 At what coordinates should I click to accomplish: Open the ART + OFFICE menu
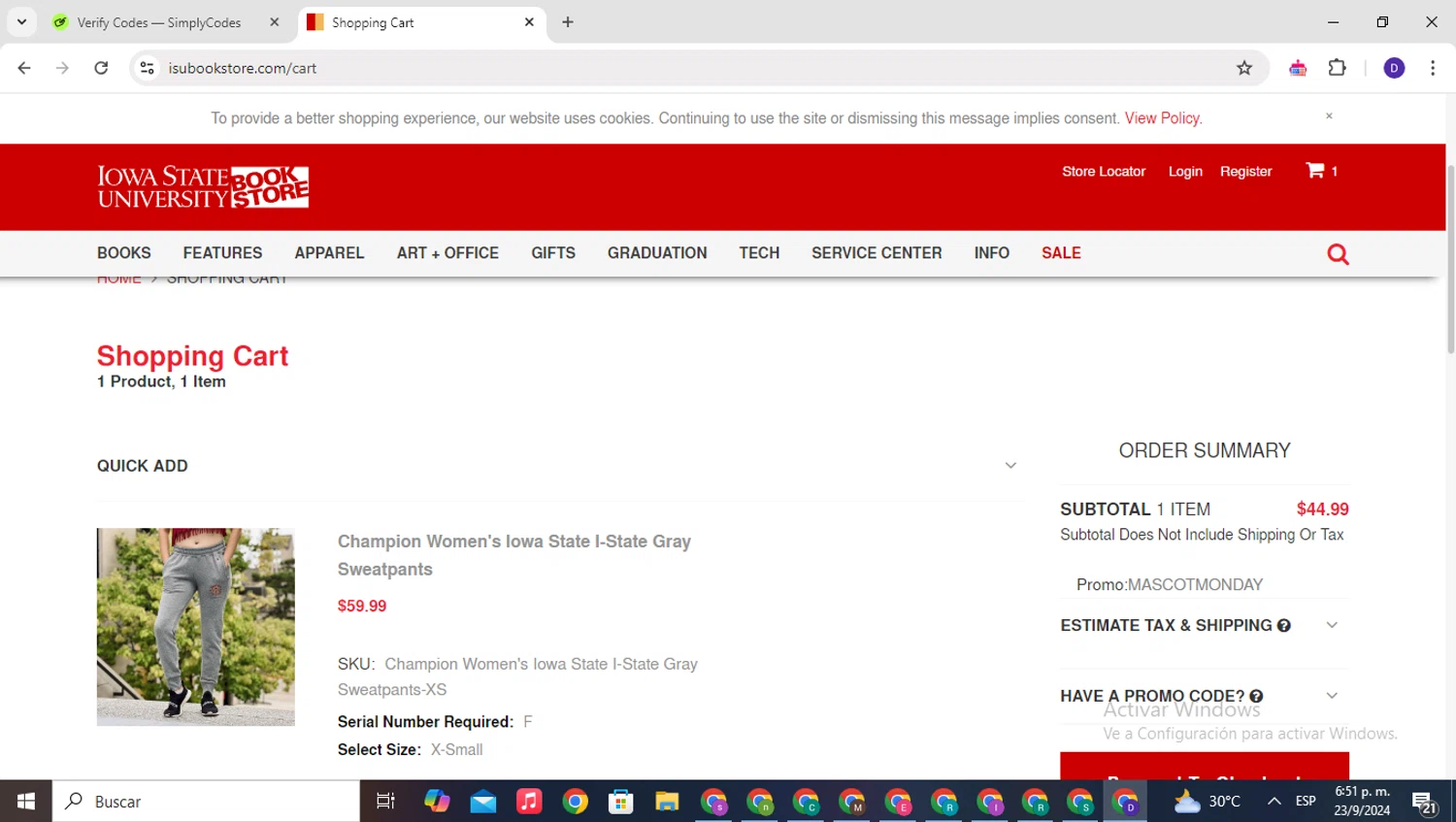(x=447, y=252)
